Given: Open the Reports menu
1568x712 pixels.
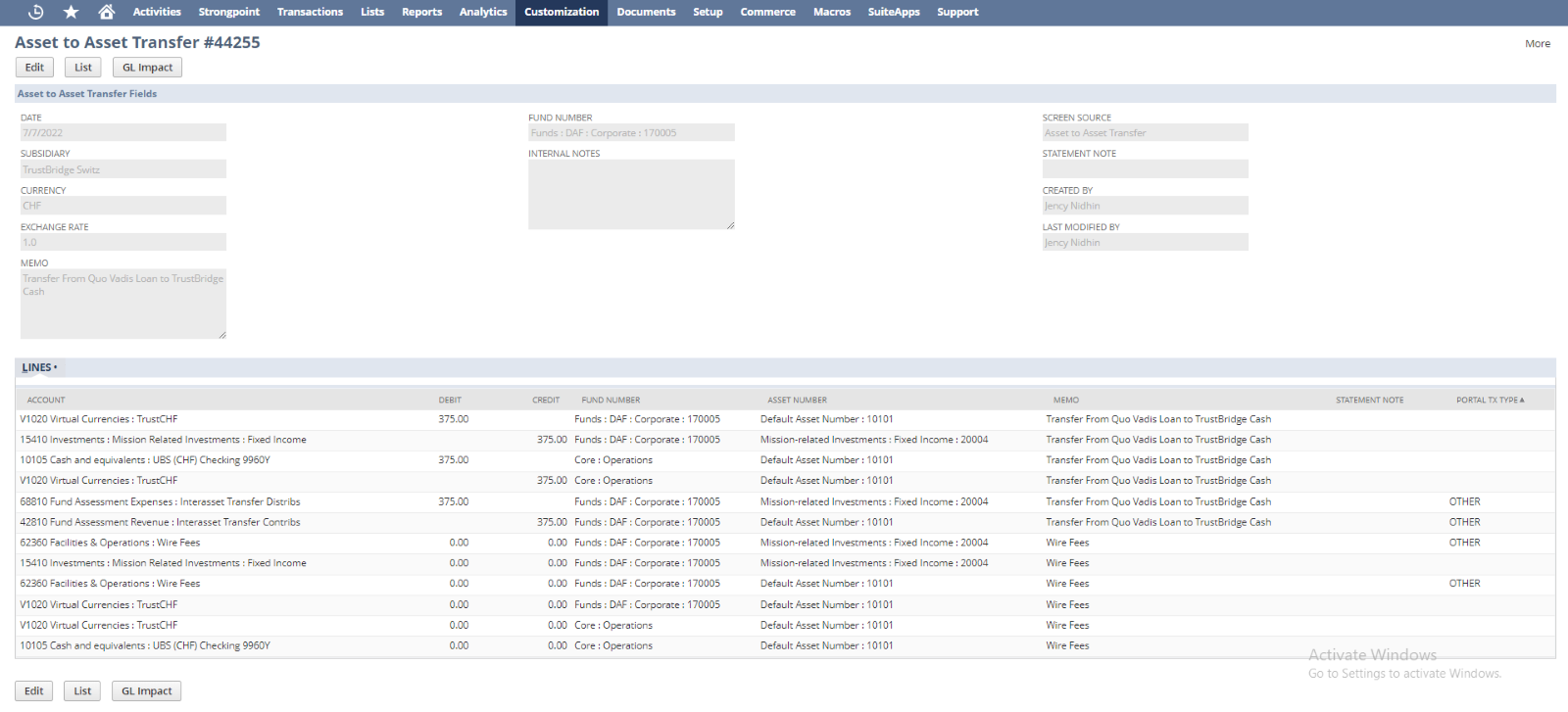Looking at the screenshot, I should [421, 12].
